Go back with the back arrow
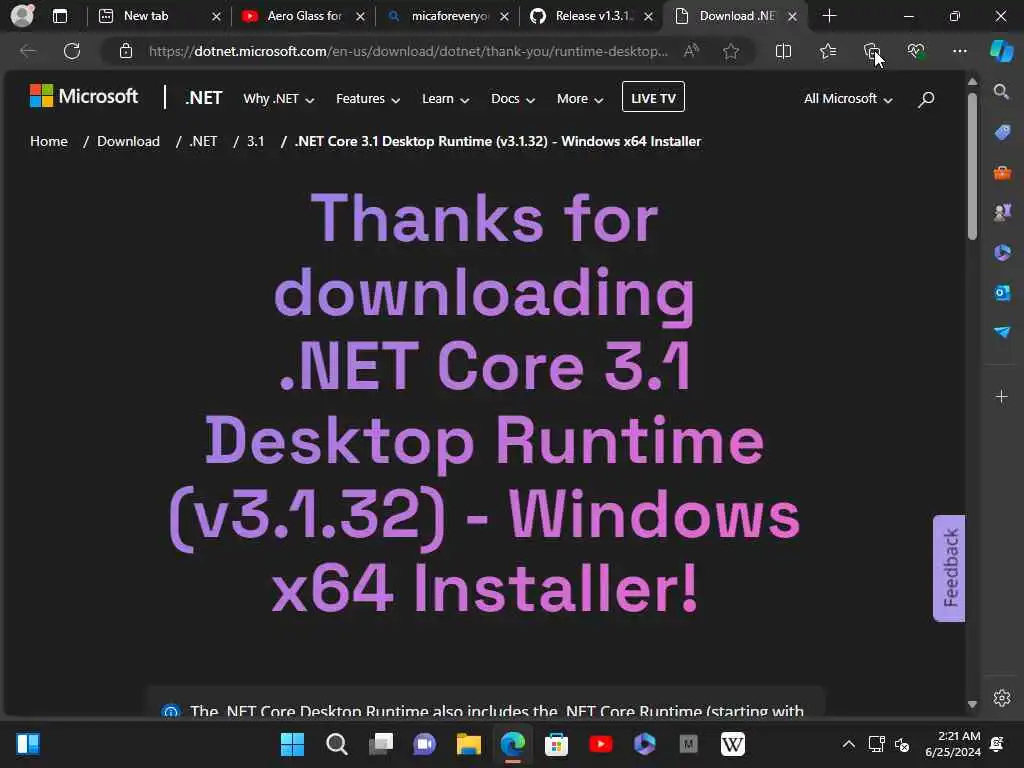The width and height of the screenshot is (1024, 768). pos(27,51)
